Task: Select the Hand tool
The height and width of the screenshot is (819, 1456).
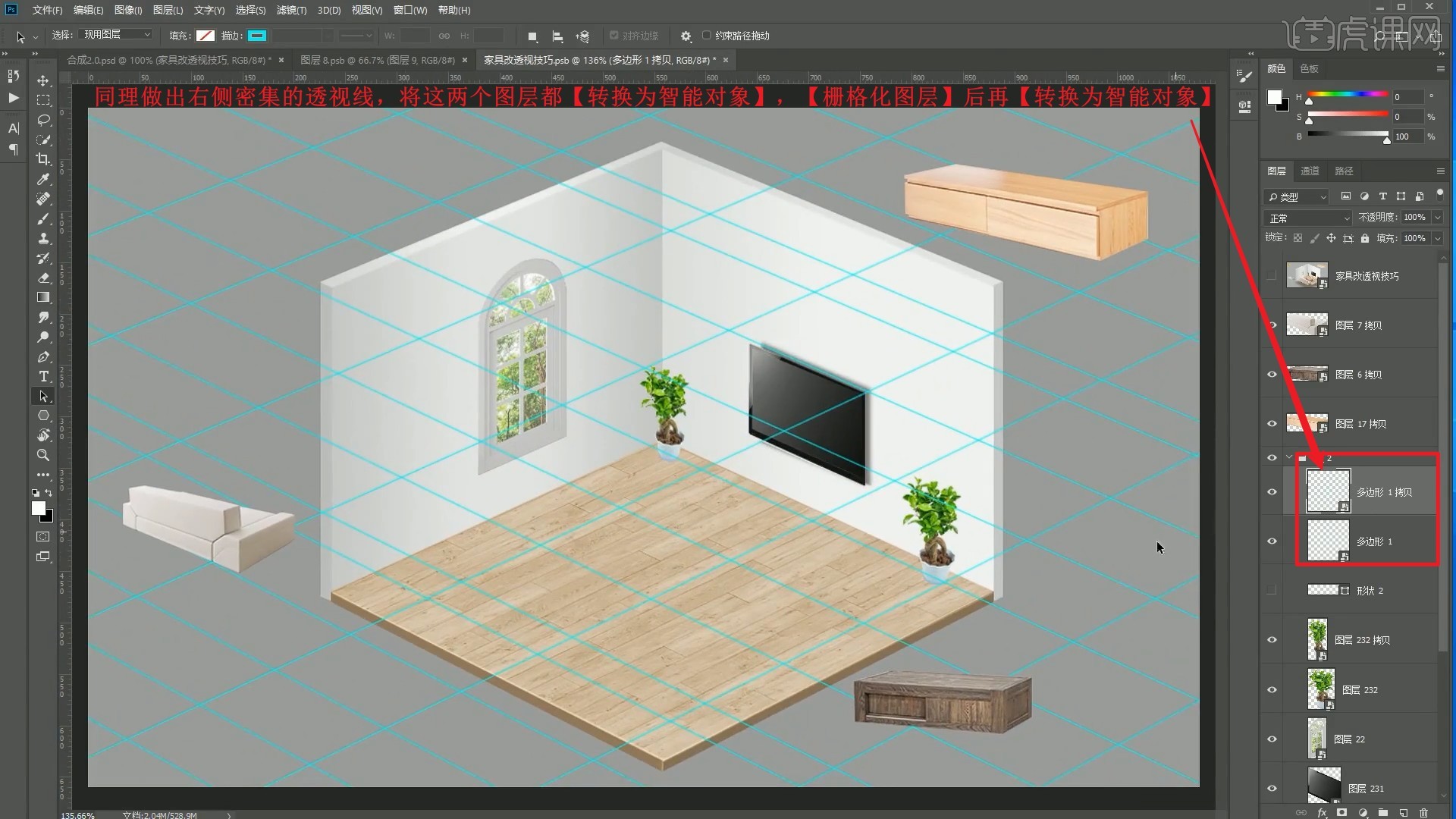Action: [43, 435]
